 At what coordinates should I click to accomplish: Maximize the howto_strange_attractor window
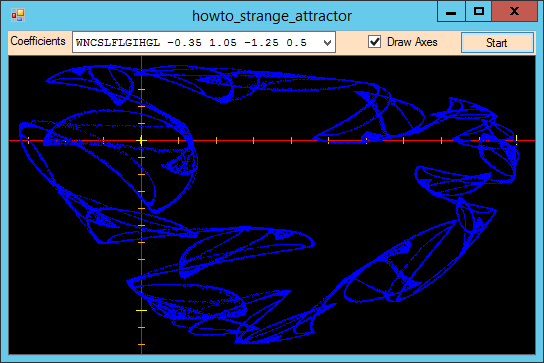[479, 12]
